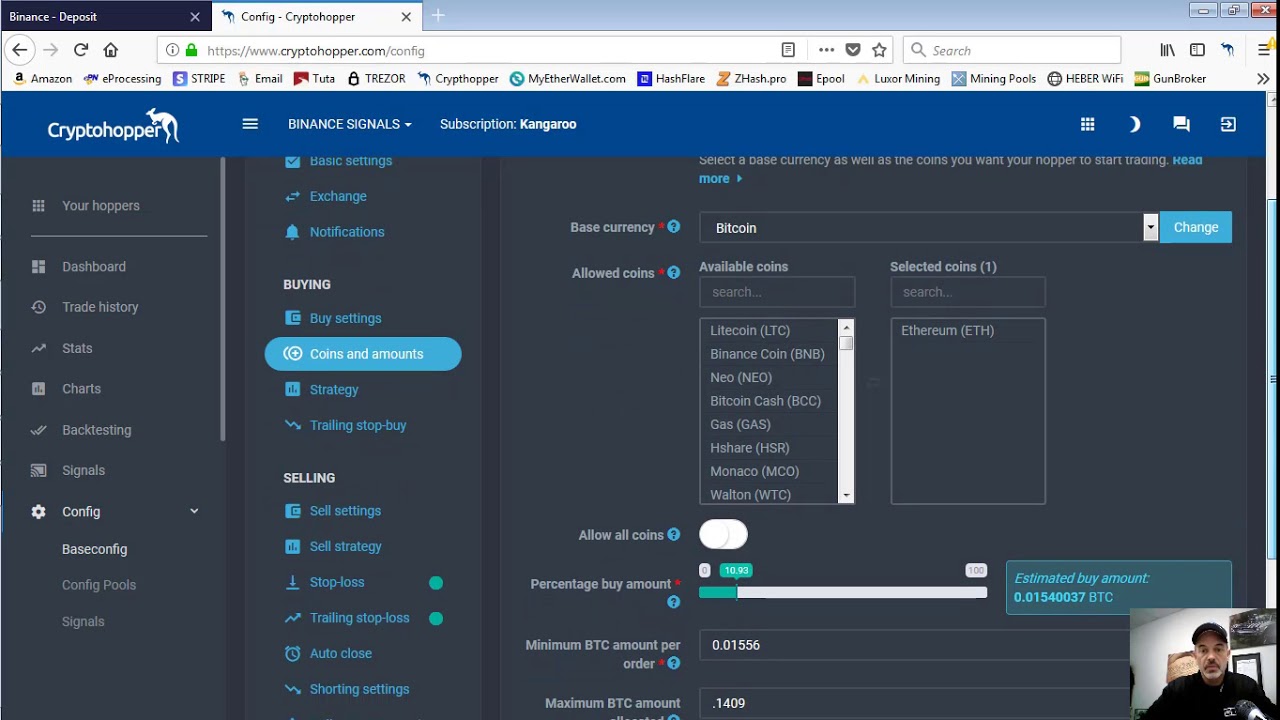Open Strategy under Buying

tap(334, 390)
